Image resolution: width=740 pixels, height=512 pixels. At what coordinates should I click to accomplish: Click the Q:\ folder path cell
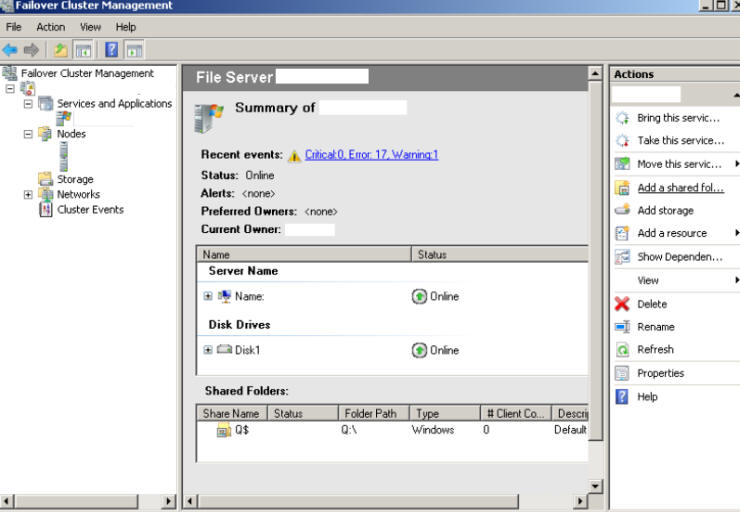(349, 430)
